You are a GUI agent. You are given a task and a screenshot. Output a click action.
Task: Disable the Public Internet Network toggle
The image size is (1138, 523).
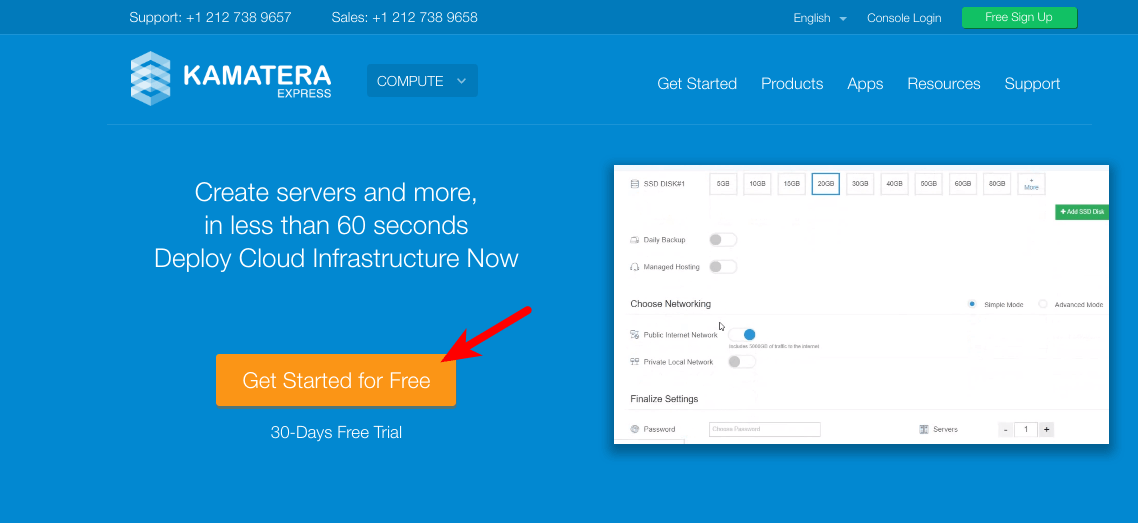pos(742,335)
